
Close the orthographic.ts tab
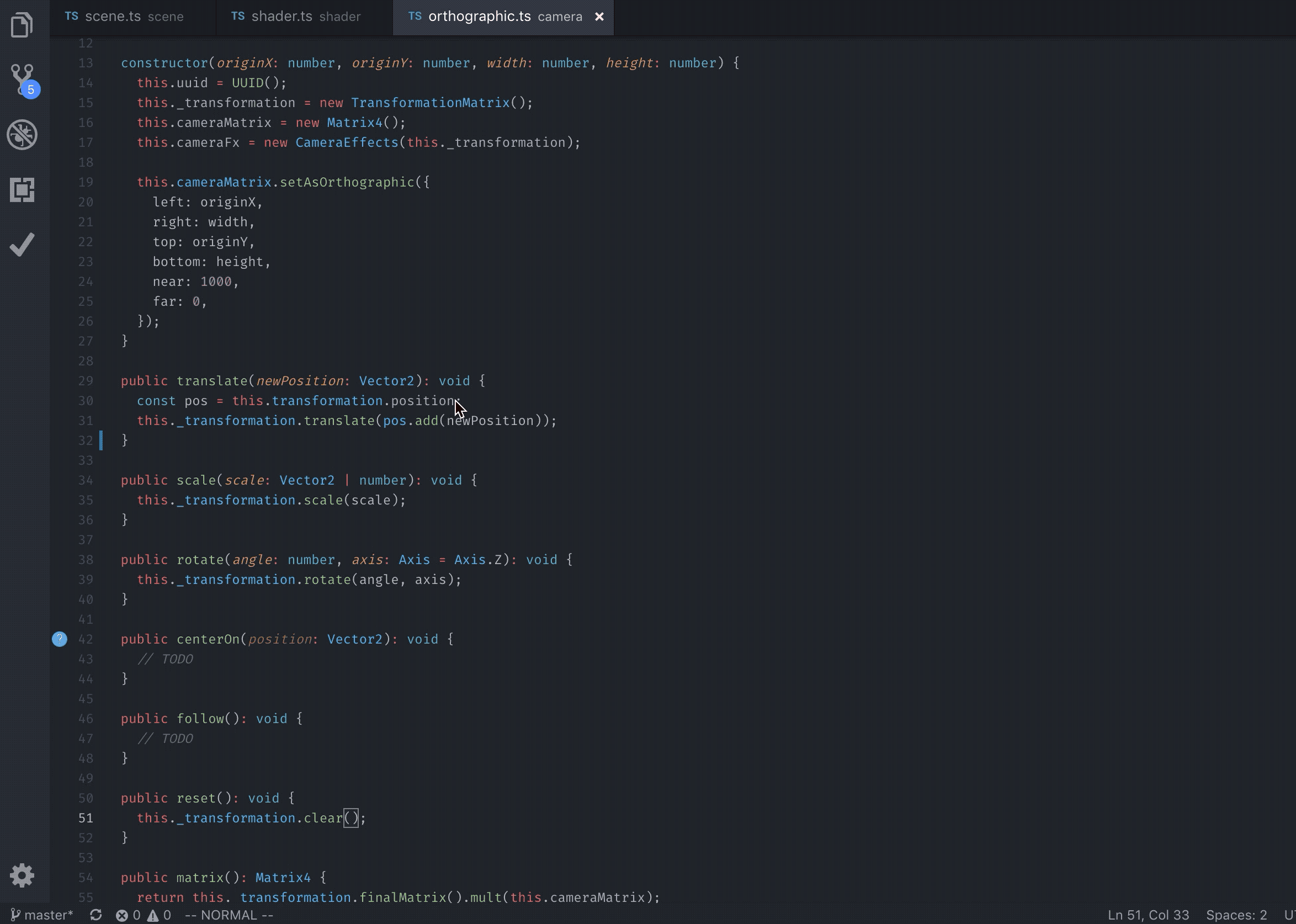599,17
